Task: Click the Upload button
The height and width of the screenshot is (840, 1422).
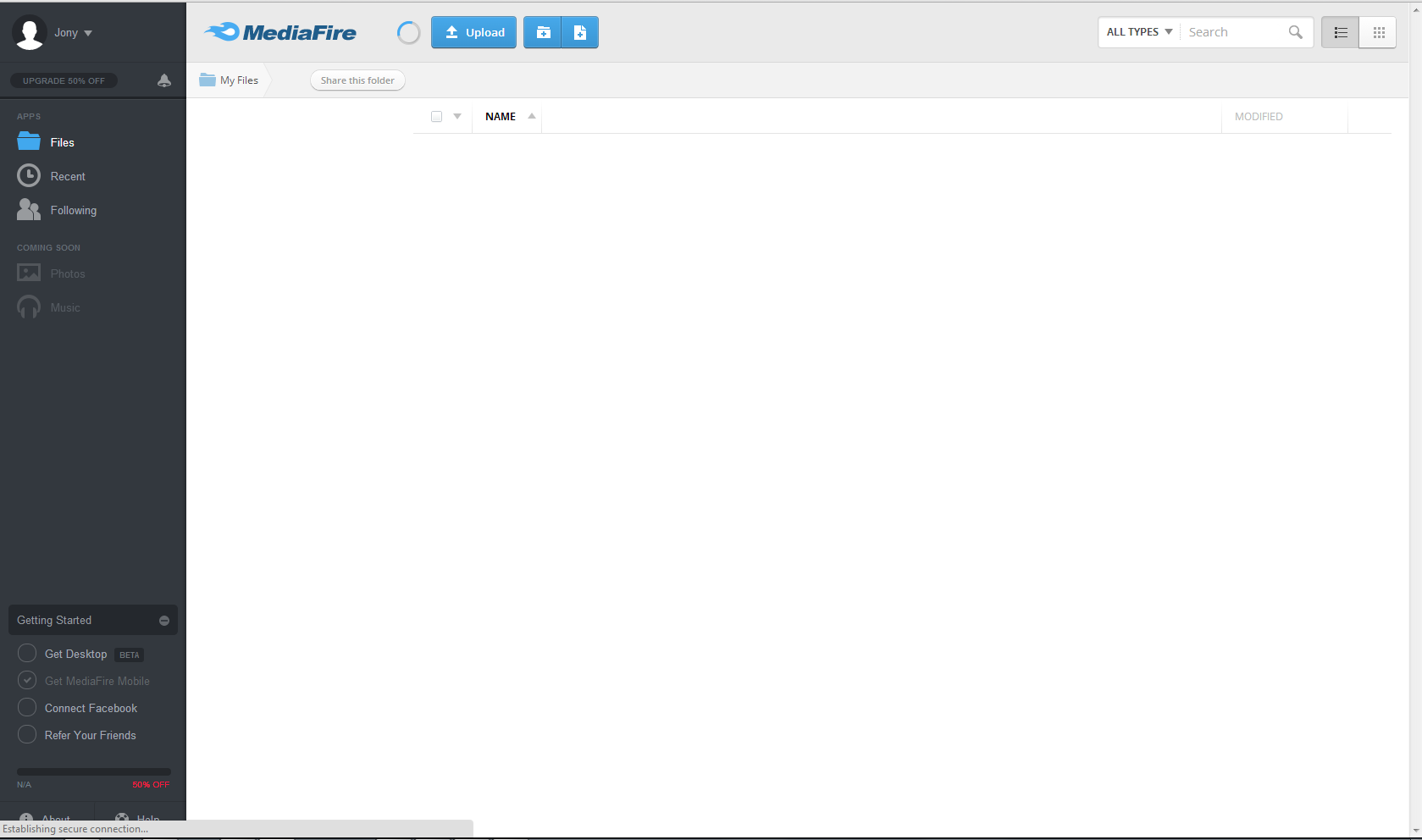Action: coord(473,32)
